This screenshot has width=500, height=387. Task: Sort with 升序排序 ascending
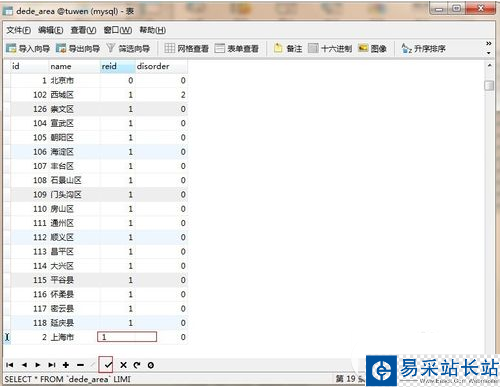click(x=423, y=49)
